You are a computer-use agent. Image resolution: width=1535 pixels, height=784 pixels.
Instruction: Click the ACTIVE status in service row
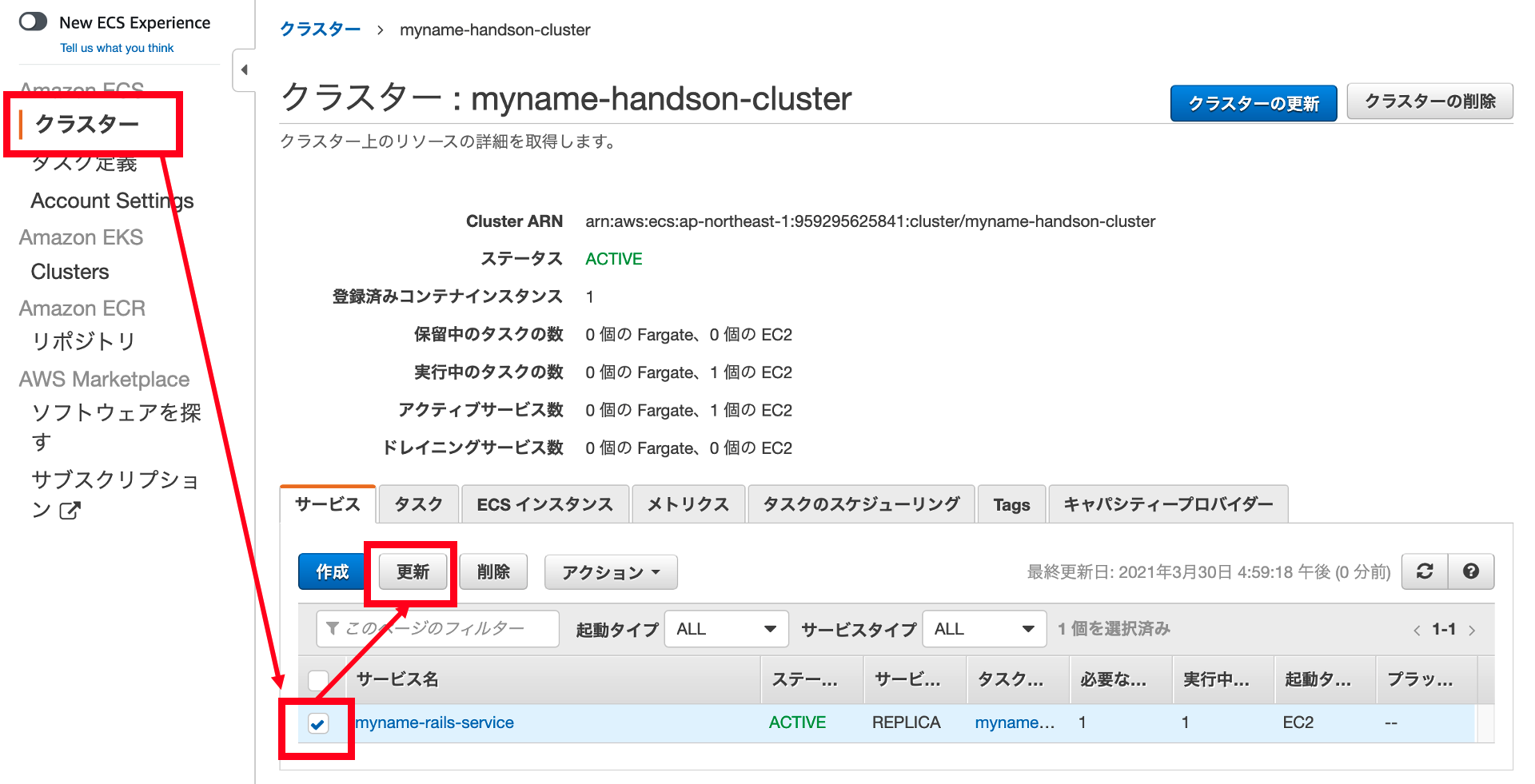(x=797, y=722)
